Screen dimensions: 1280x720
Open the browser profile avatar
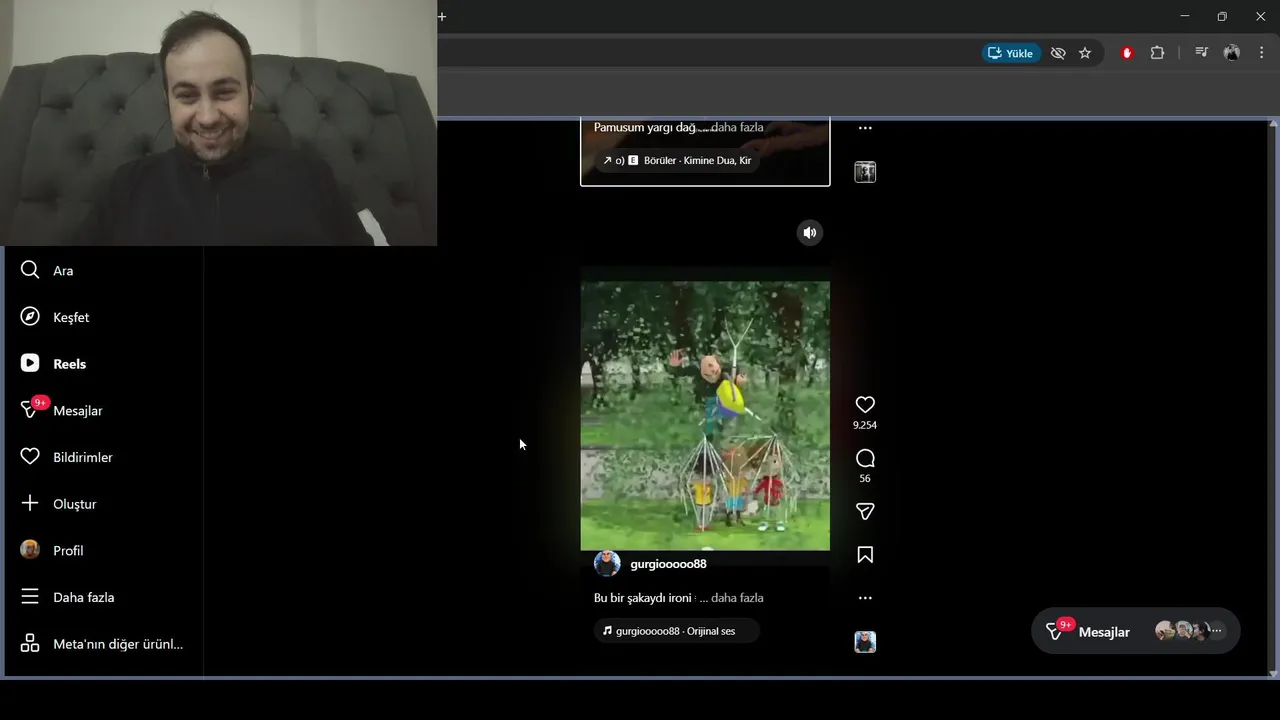(x=1232, y=53)
